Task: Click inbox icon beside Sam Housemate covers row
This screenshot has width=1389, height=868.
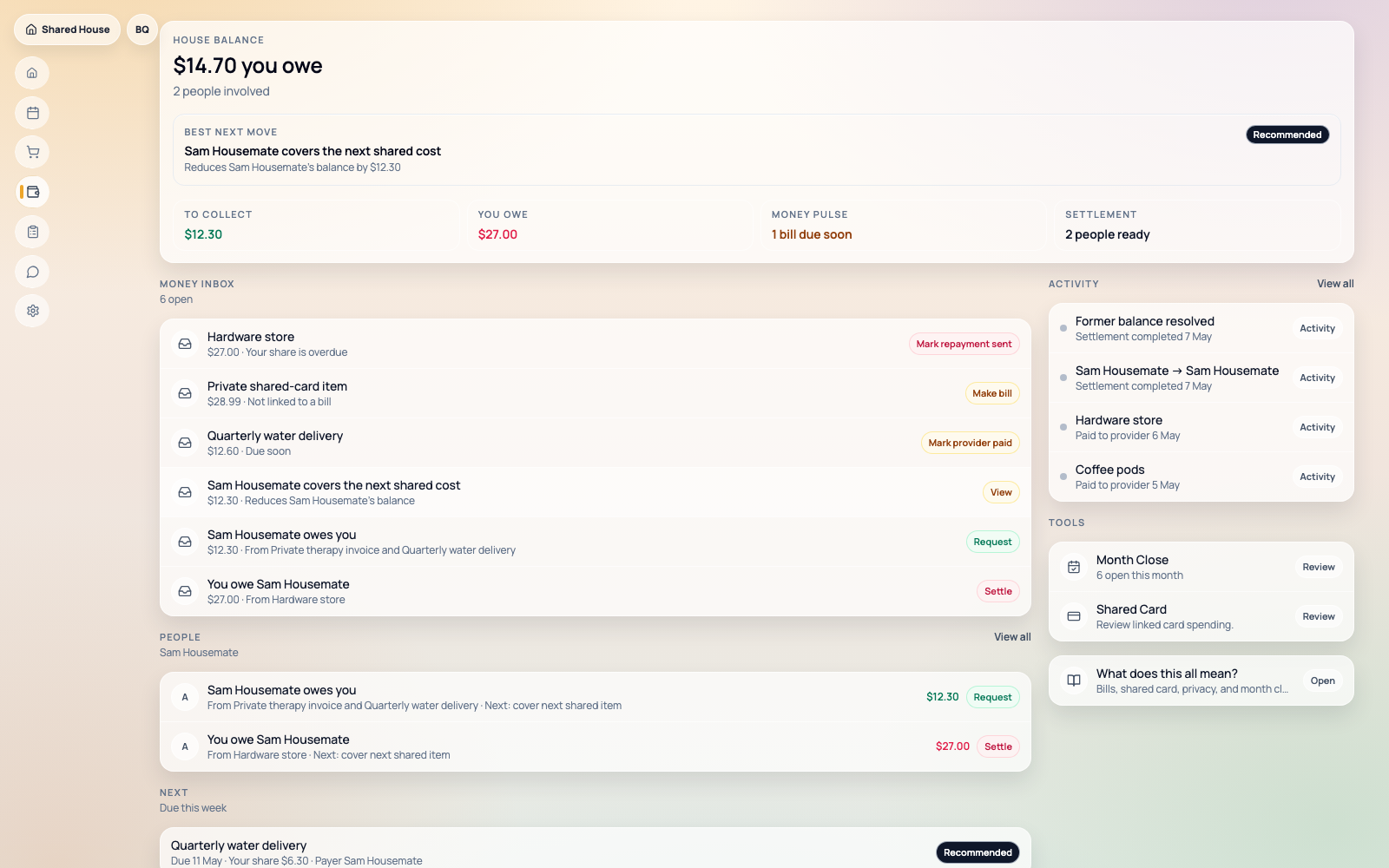Action: pos(185,492)
